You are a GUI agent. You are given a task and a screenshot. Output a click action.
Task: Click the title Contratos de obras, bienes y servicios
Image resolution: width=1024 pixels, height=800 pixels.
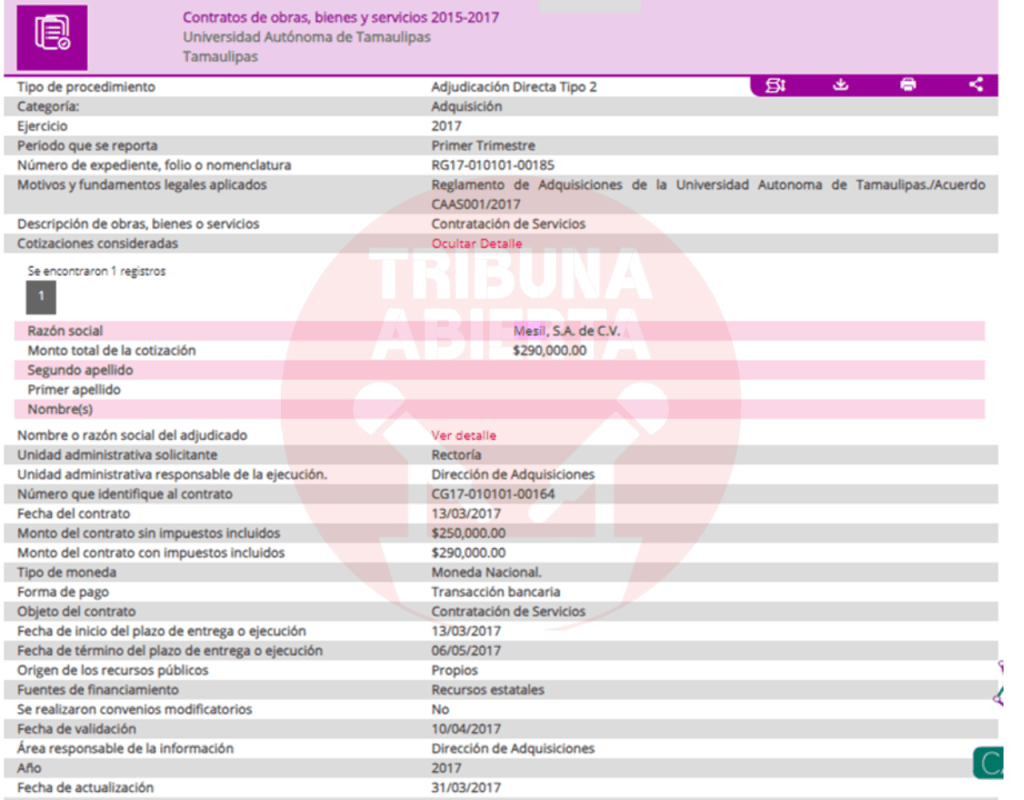pyautogui.click(x=340, y=17)
